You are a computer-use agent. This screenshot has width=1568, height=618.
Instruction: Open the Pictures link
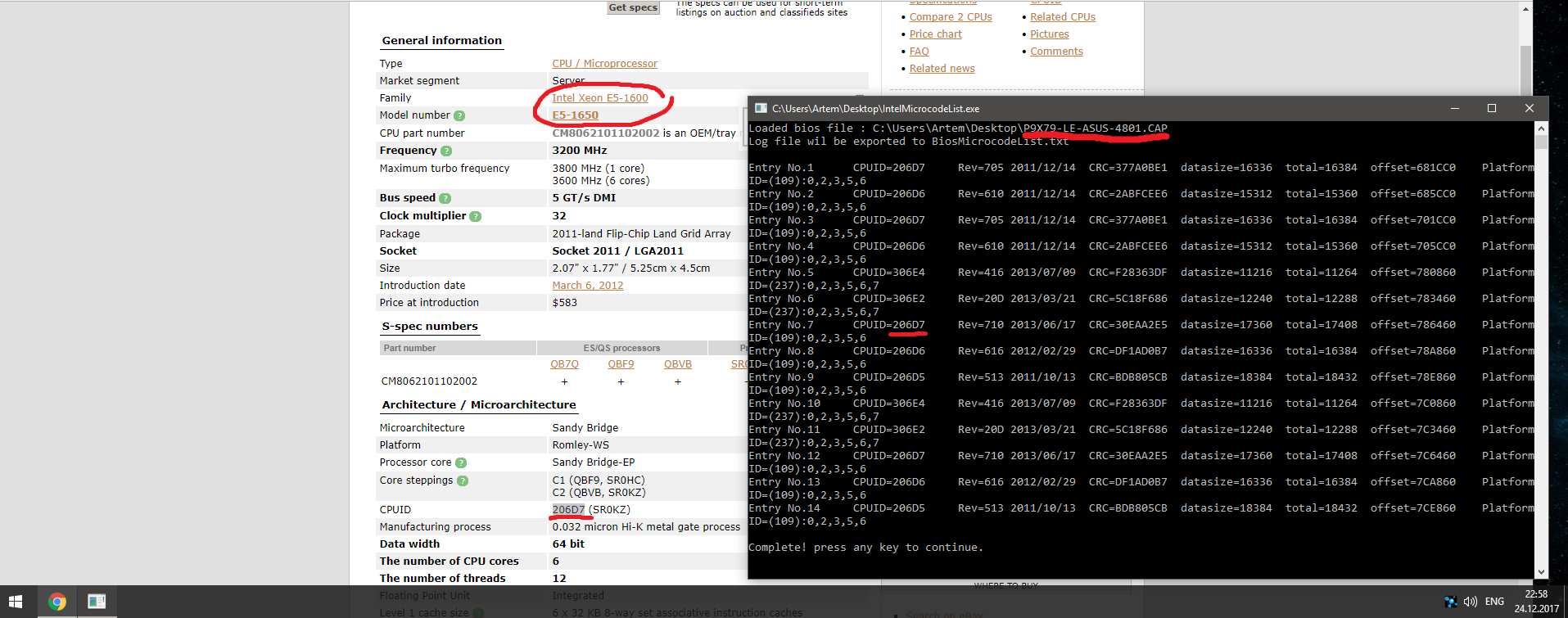pos(1050,34)
